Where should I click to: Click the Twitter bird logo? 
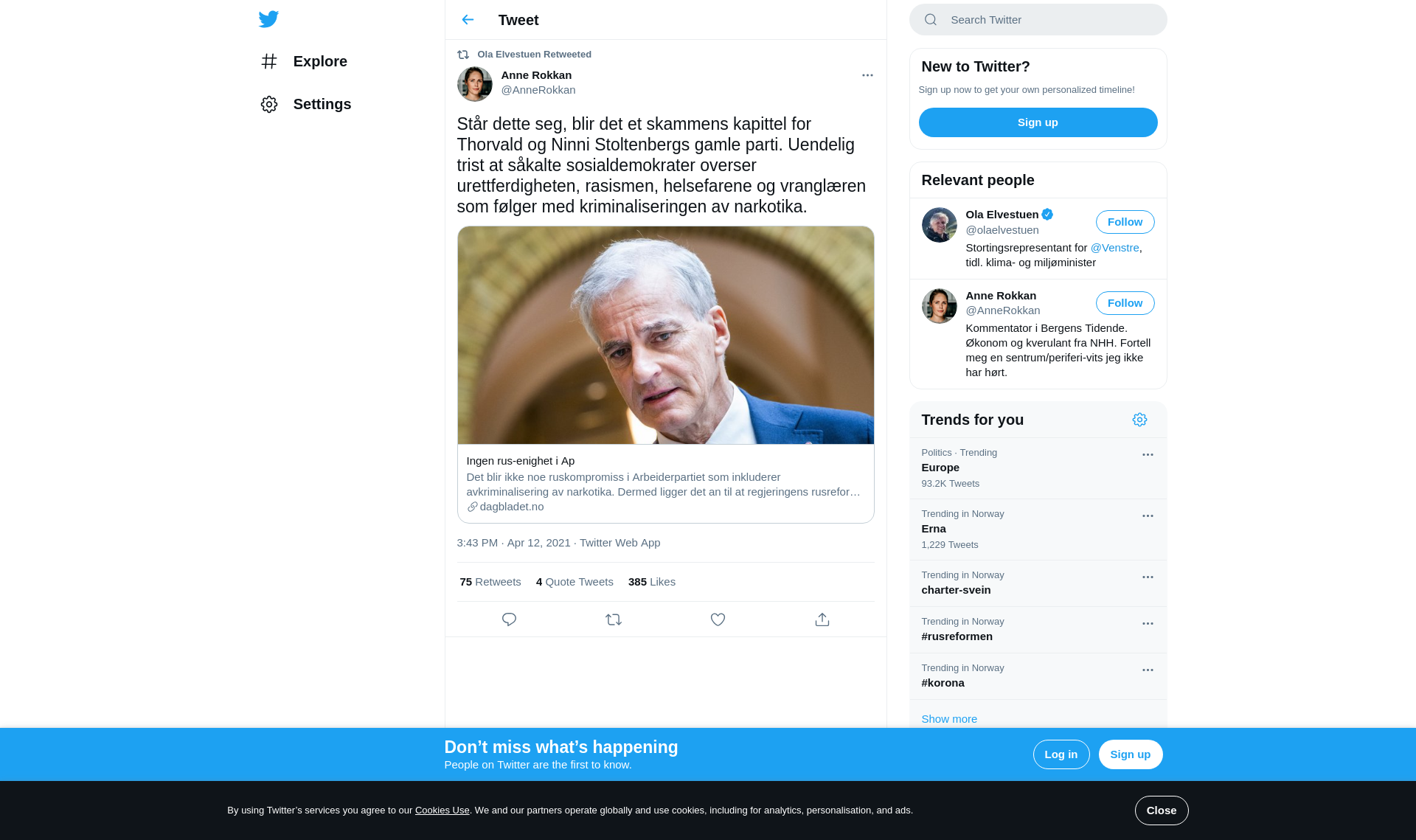pos(268,19)
